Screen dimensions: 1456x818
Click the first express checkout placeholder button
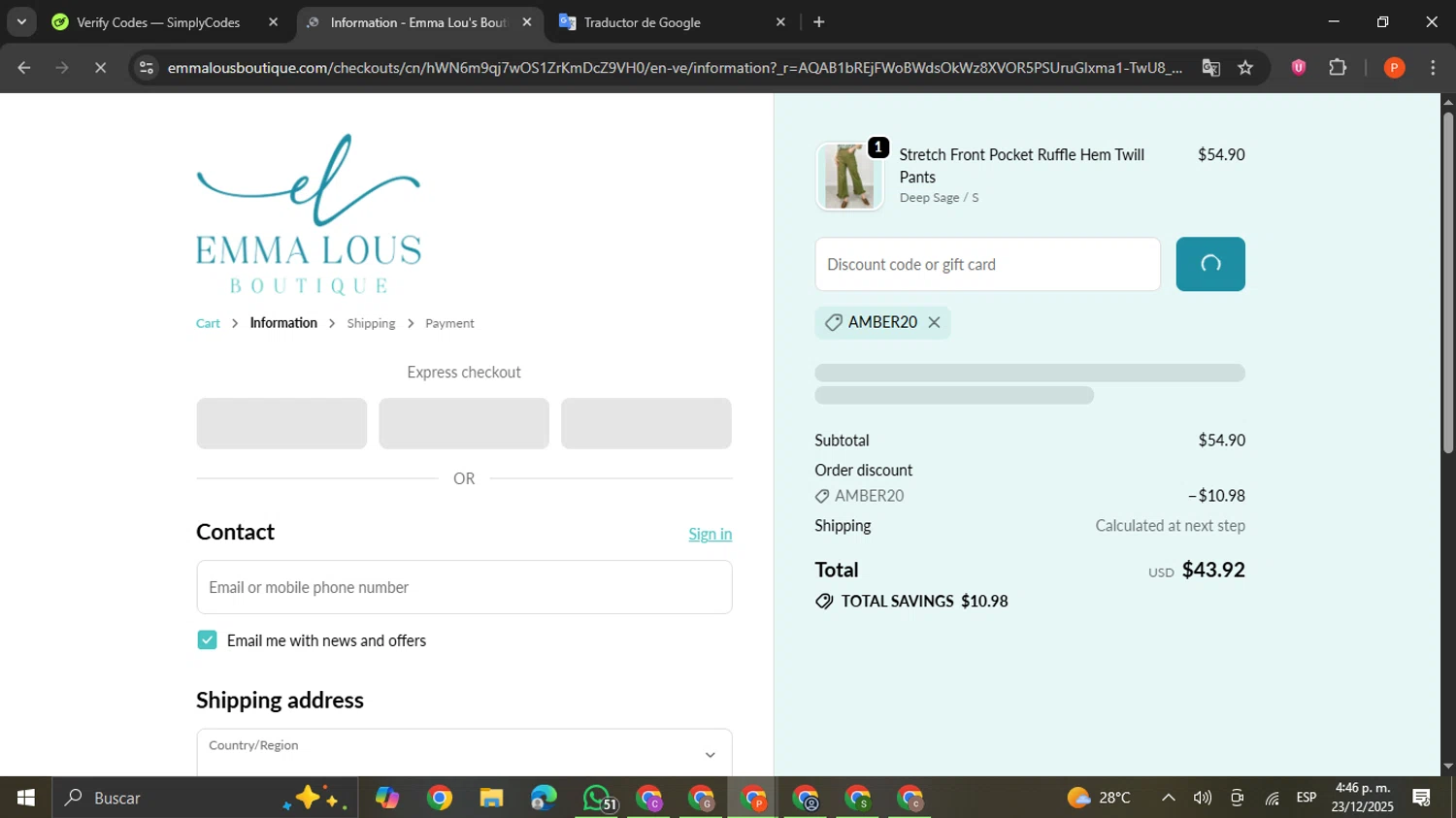(281, 423)
